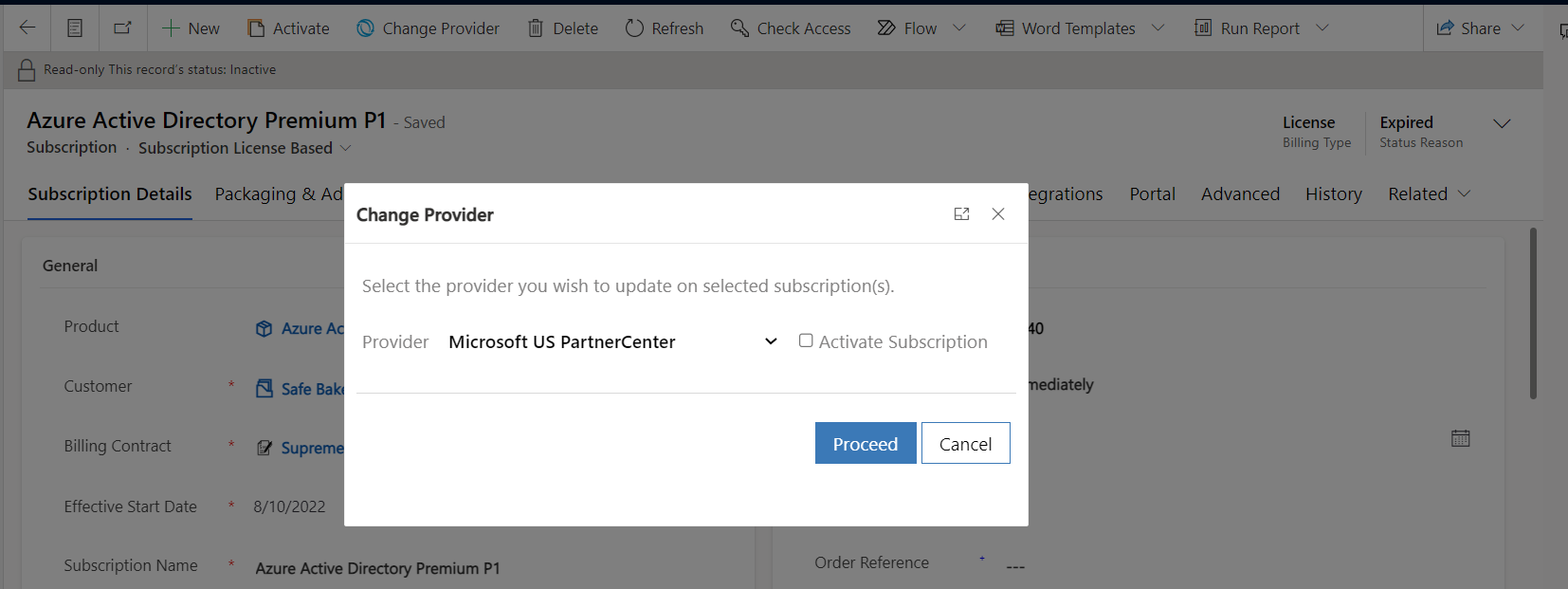This screenshot has width=1568, height=589.
Task: Expand the Share options chevron
Action: click(1518, 28)
